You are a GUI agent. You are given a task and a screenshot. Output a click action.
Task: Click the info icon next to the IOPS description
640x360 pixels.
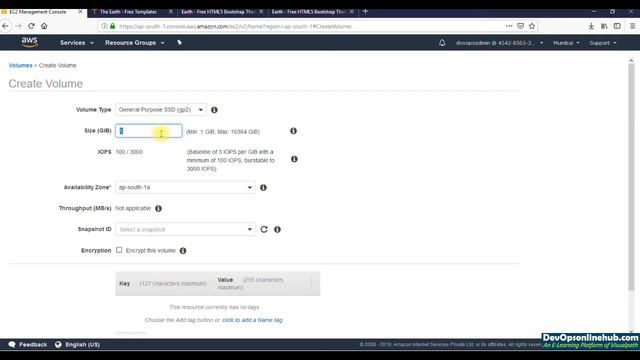coord(294,159)
